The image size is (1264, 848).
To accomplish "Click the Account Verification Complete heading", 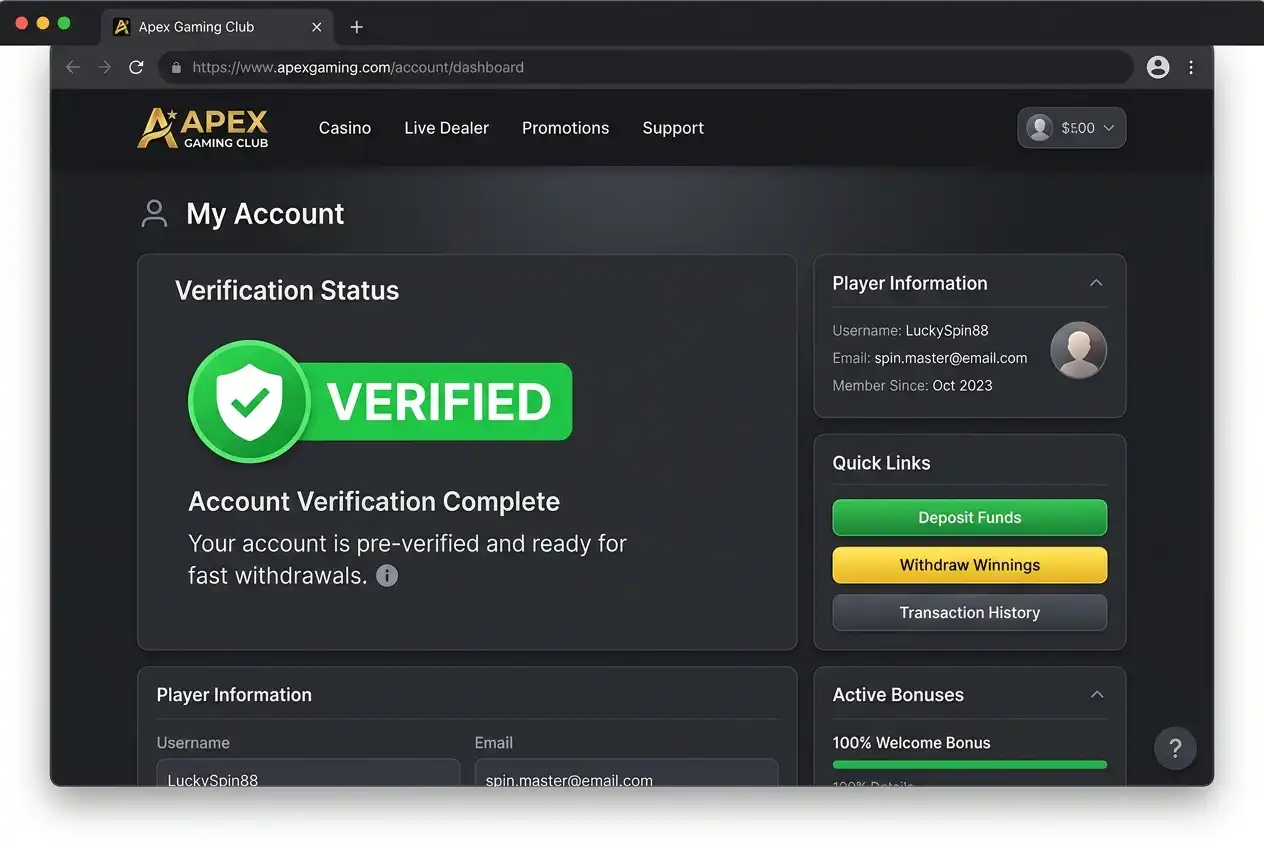I will (x=374, y=502).
